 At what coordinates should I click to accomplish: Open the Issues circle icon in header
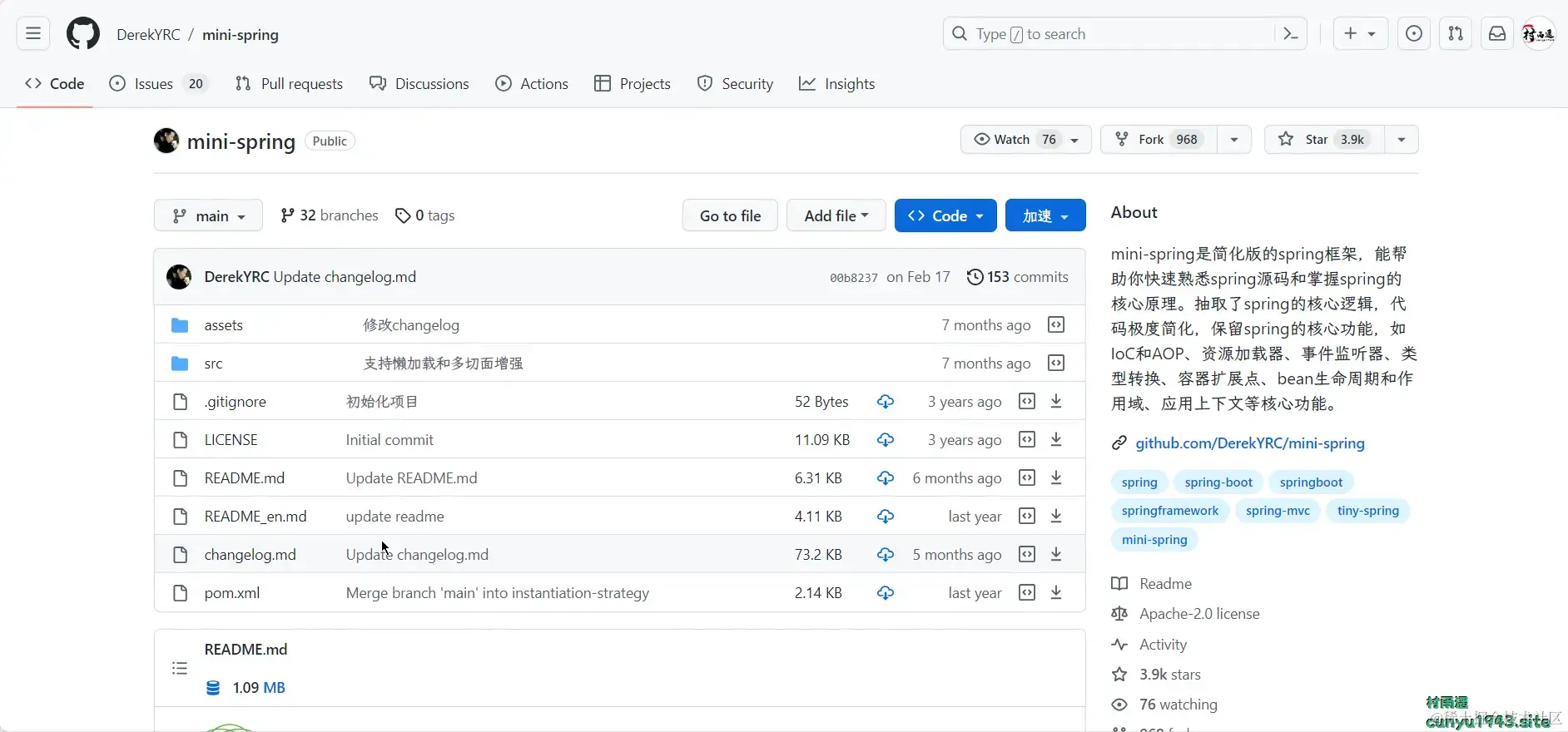pos(1413,34)
